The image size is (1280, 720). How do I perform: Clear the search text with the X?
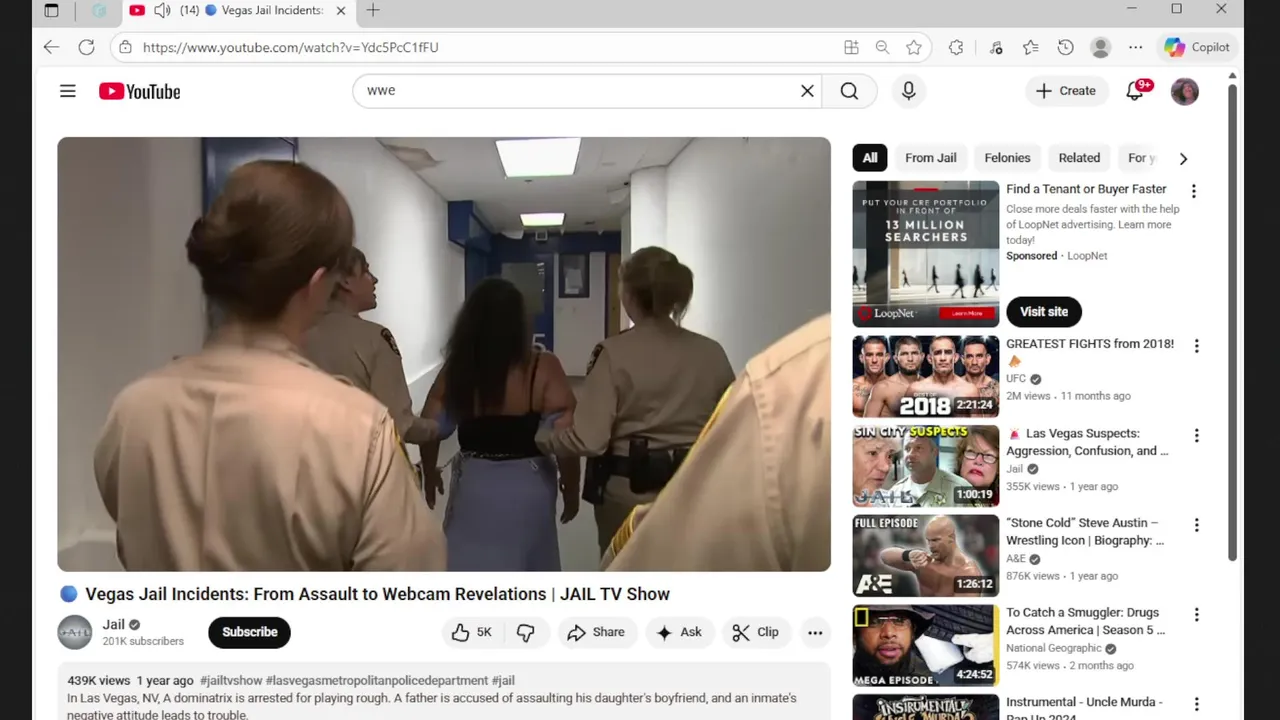pyautogui.click(x=807, y=91)
